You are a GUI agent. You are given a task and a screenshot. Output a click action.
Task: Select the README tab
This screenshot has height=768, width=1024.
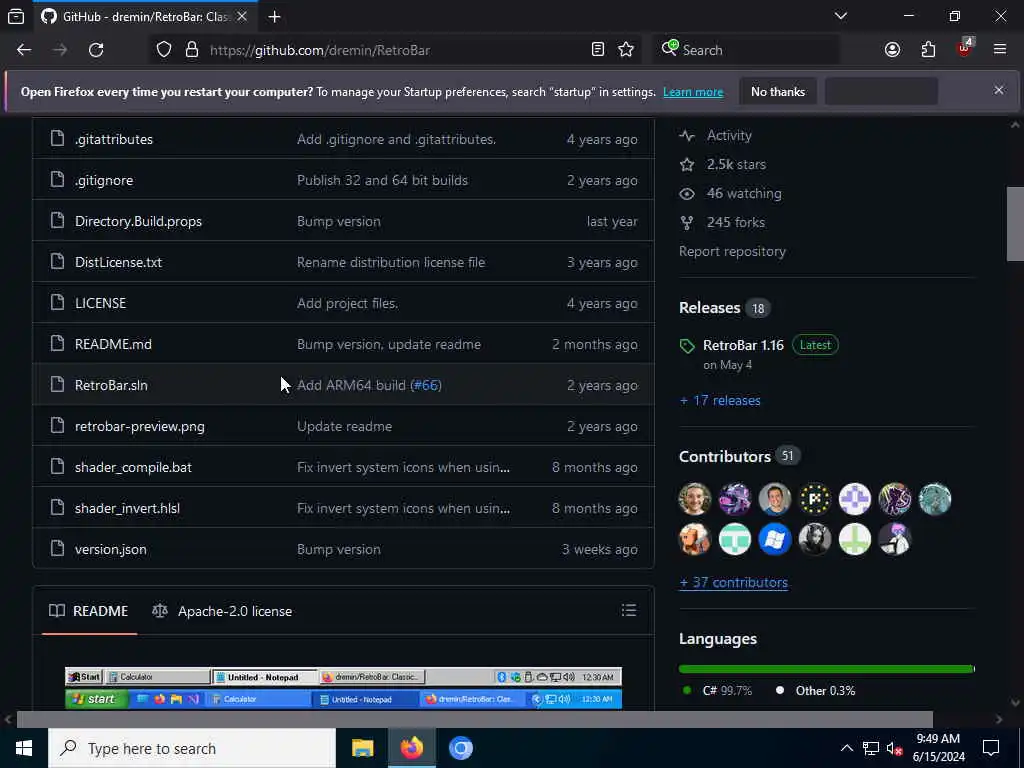(x=89, y=611)
